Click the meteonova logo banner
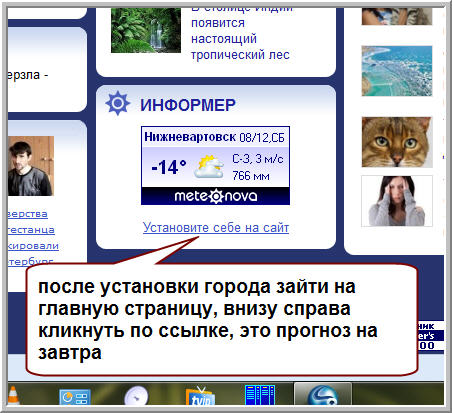 coord(215,196)
